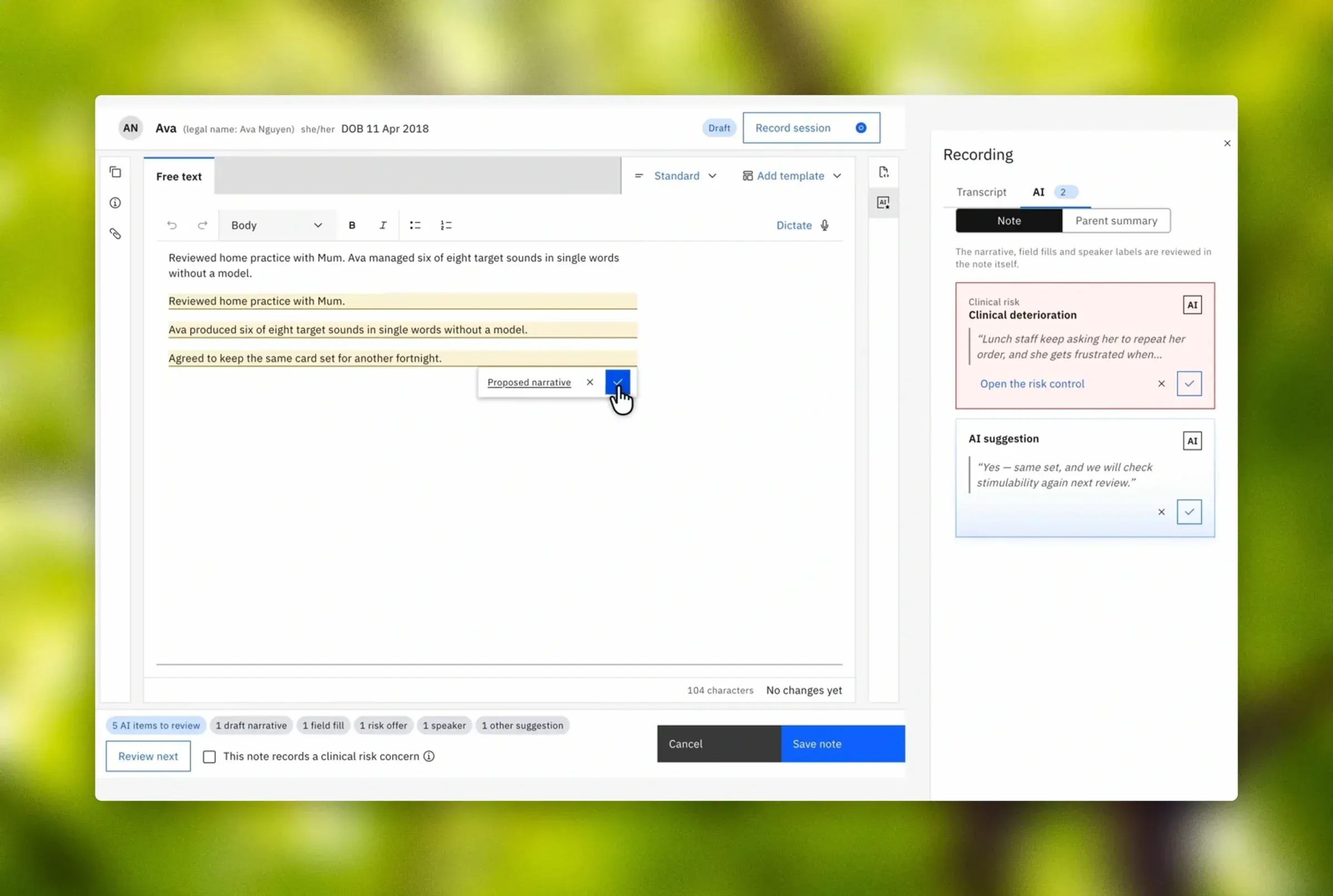Screen dimensions: 1333x896
Task: Open the Body text style dropdown
Action: [x=277, y=225]
